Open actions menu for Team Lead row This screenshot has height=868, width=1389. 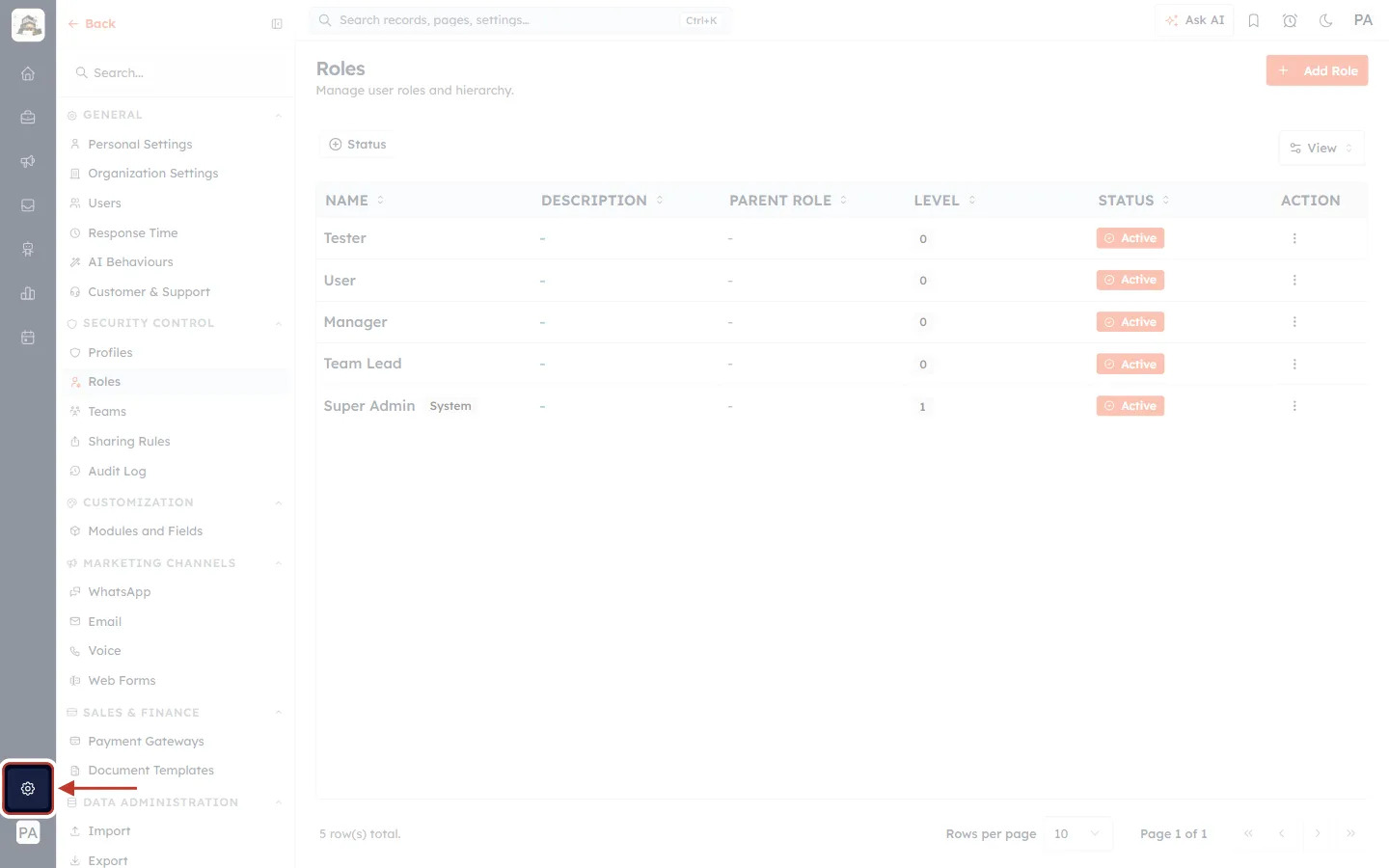pyautogui.click(x=1294, y=365)
